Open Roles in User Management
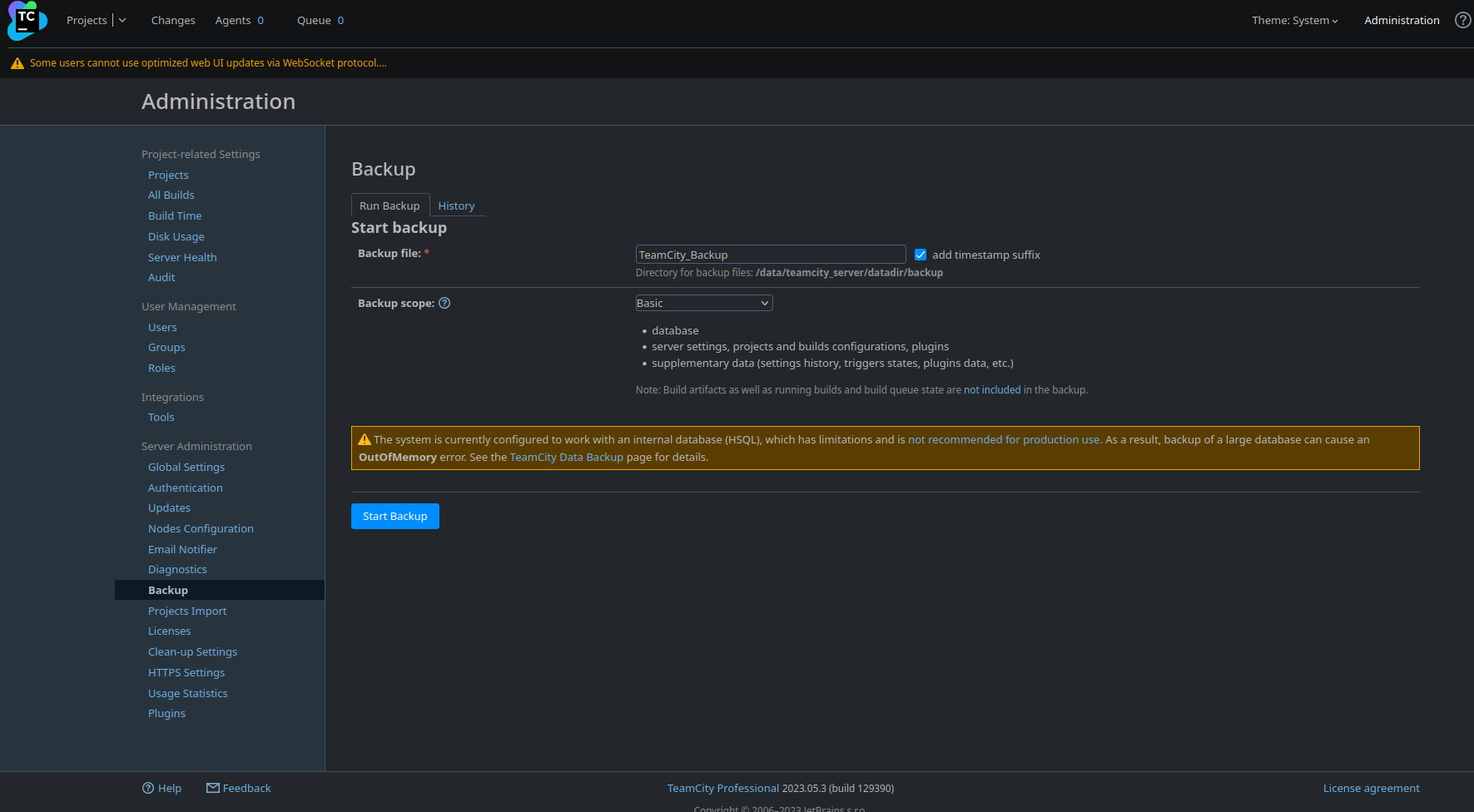The width and height of the screenshot is (1474, 812). 161,368
